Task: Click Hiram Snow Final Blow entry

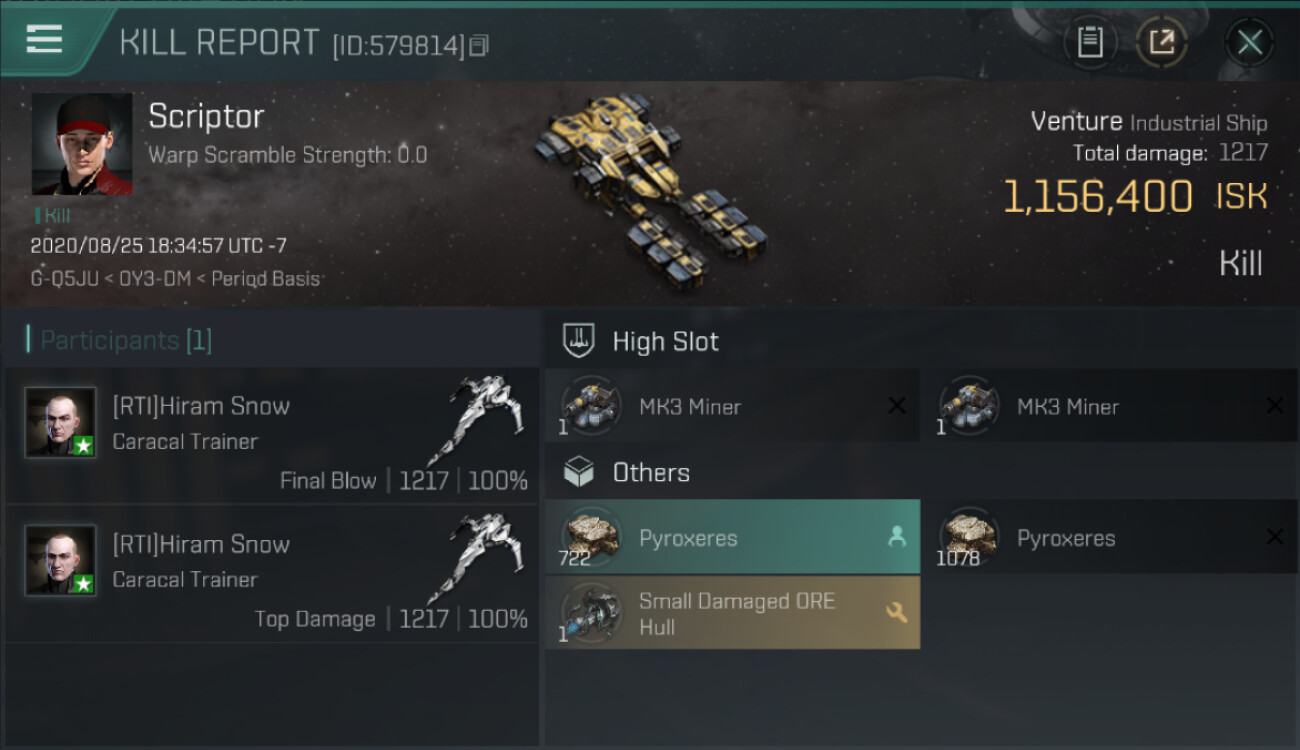Action: [x=272, y=436]
